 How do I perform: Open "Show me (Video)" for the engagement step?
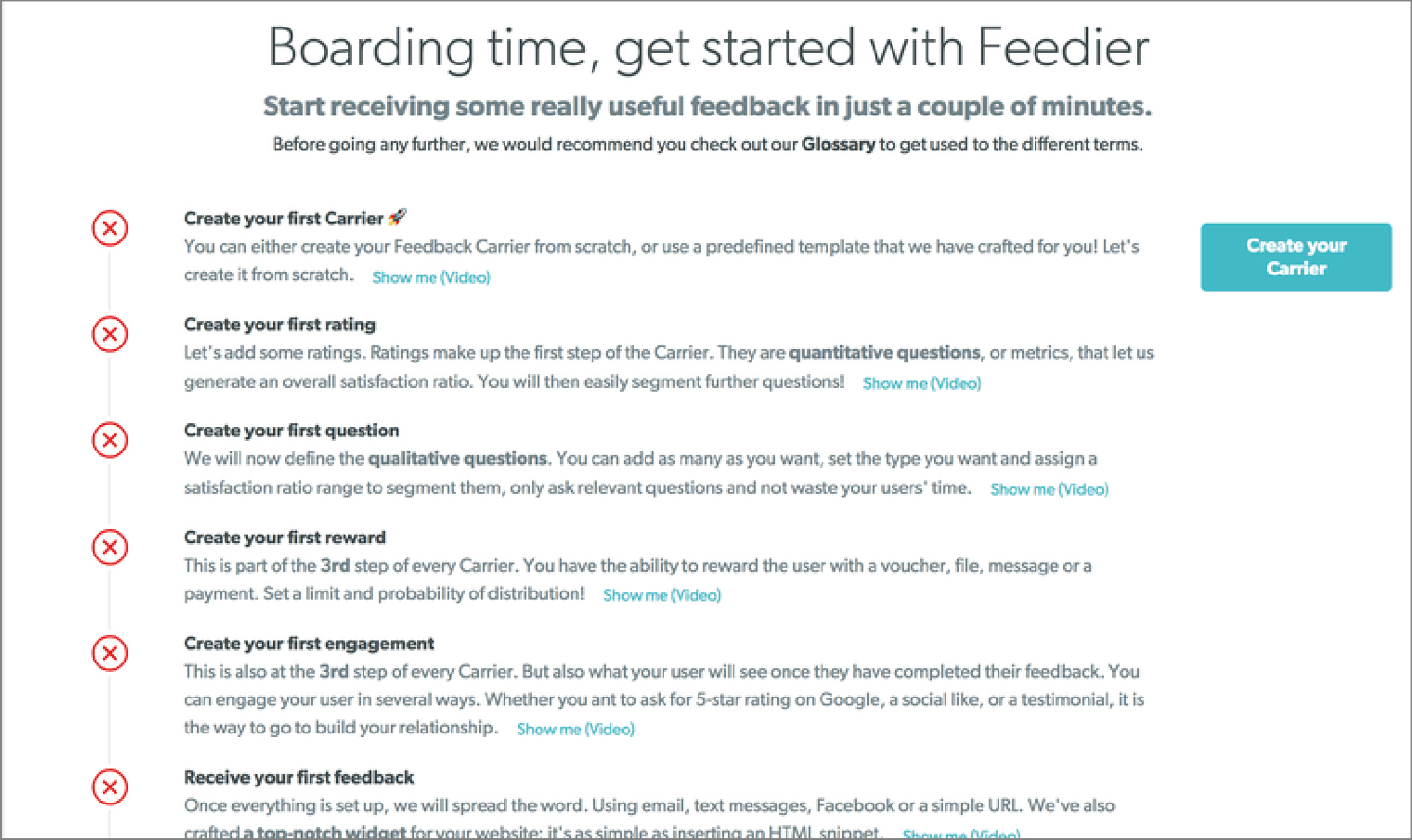tap(575, 729)
